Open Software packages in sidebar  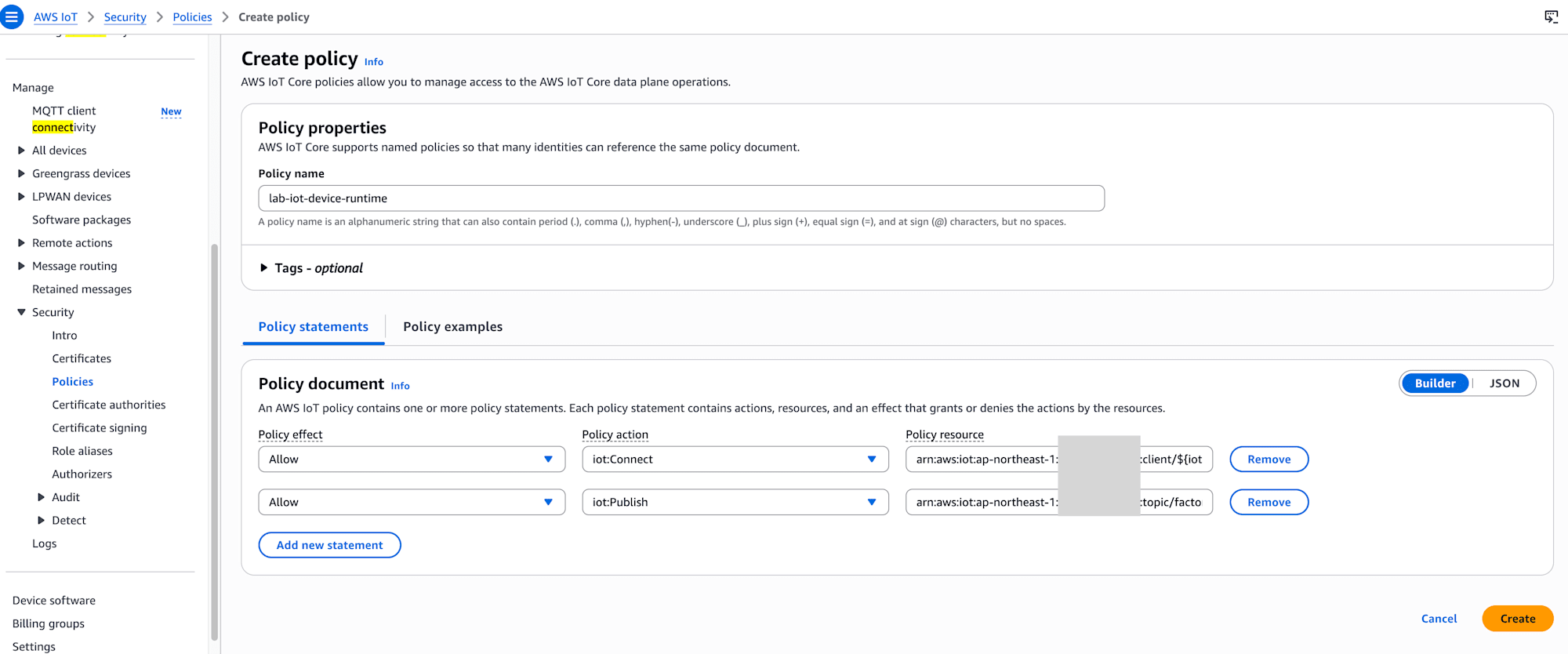[82, 220]
